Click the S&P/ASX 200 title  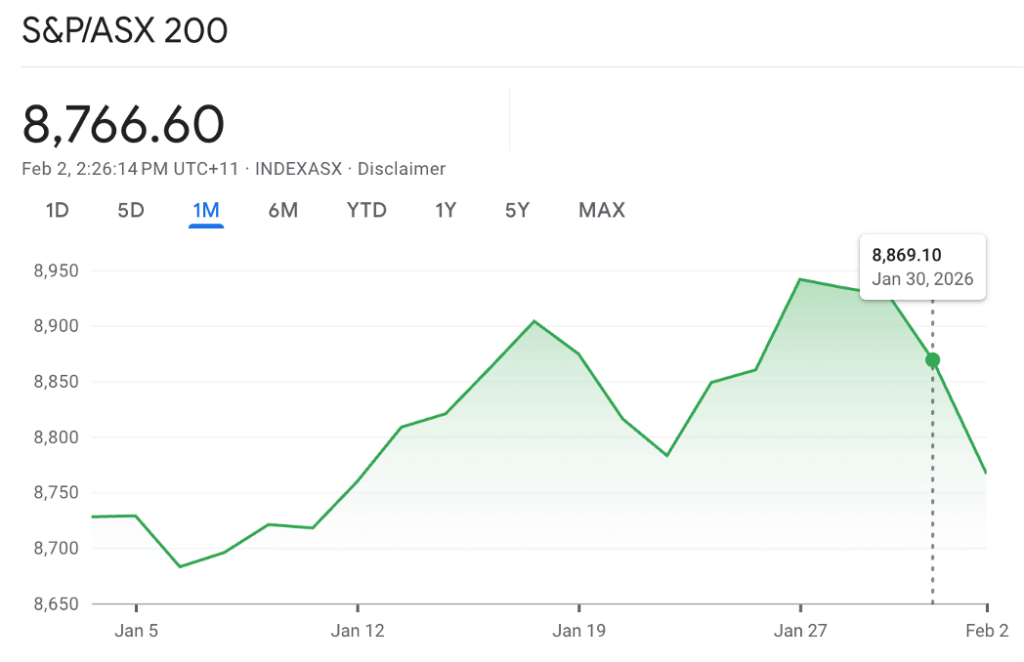(125, 31)
